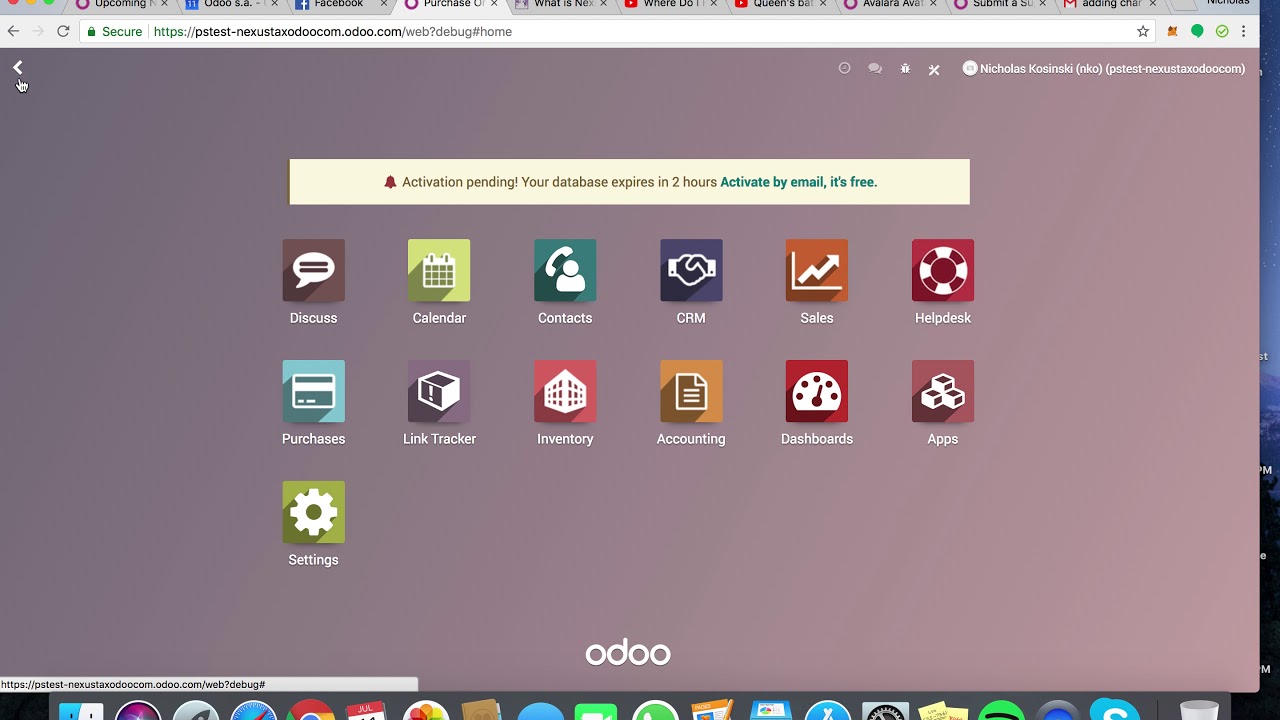Open the CRM app
Image resolution: width=1280 pixels, height=720 pixels.
click(x=691, y=271)
